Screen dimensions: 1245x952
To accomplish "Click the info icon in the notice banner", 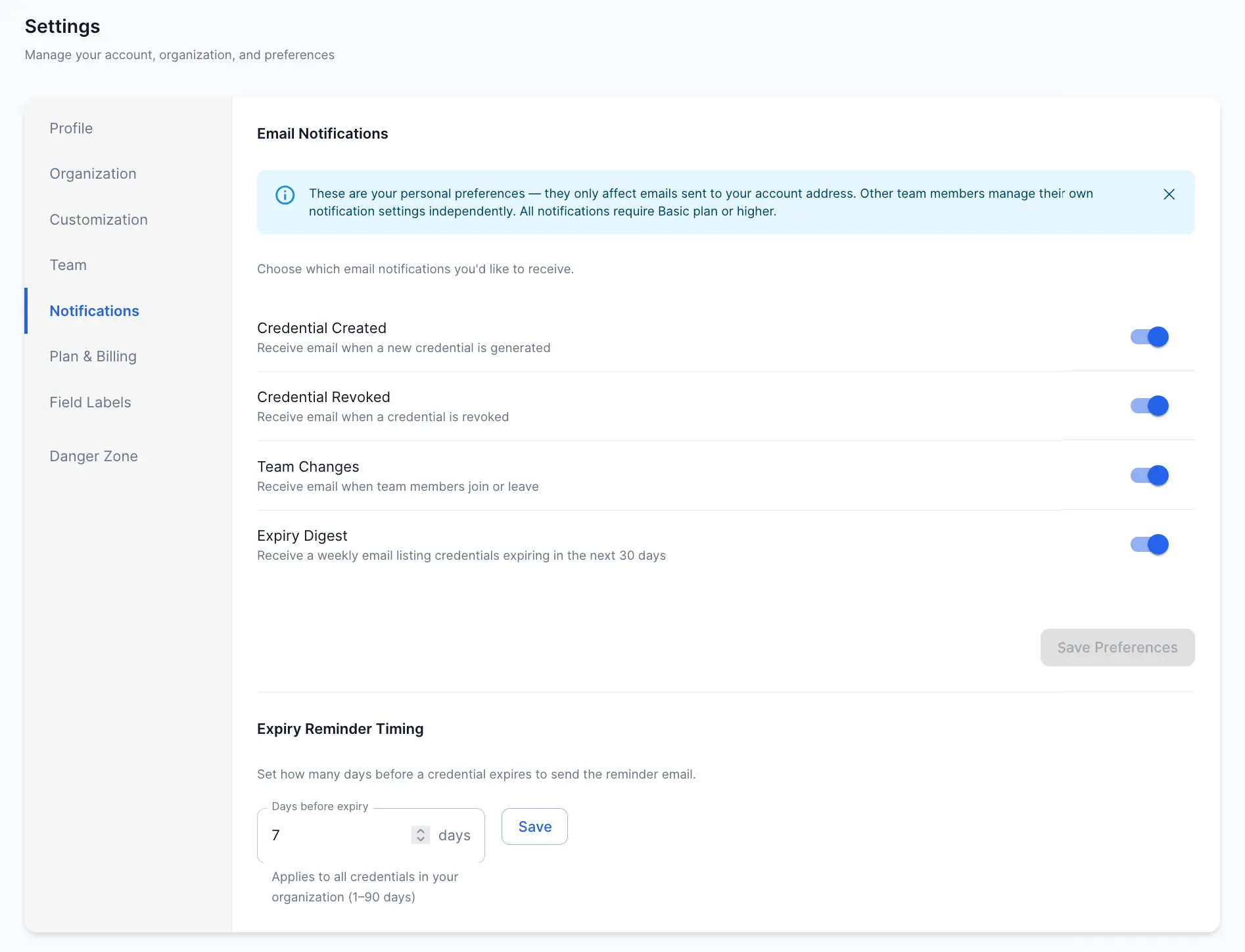I will 284,194.
